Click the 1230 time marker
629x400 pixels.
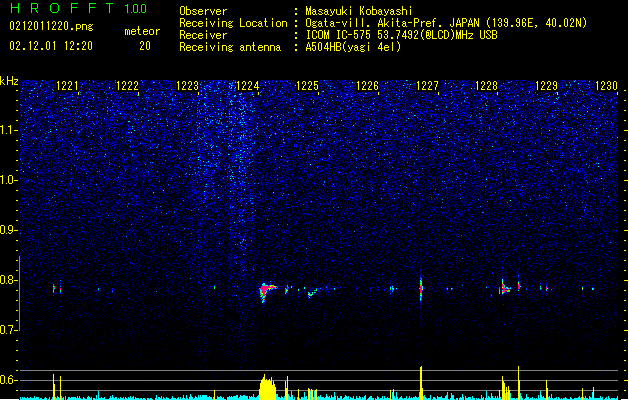click(x=606, y=85)
